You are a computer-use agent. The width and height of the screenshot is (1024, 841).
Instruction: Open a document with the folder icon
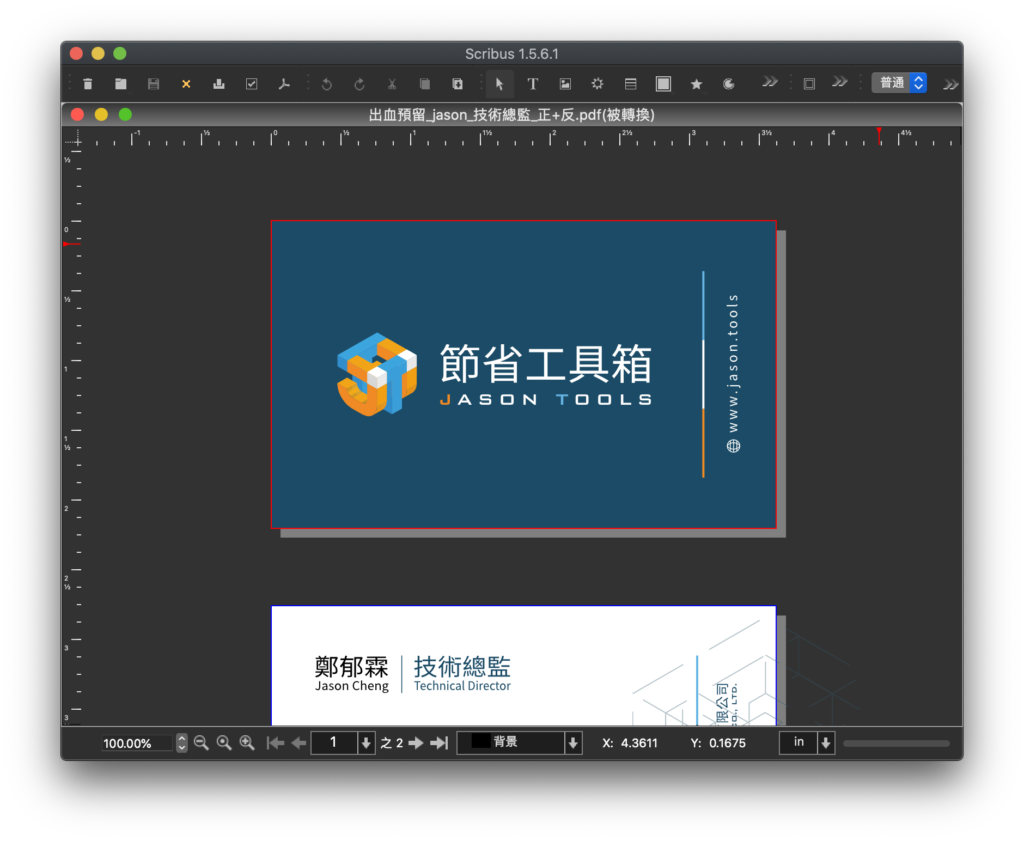121,84
